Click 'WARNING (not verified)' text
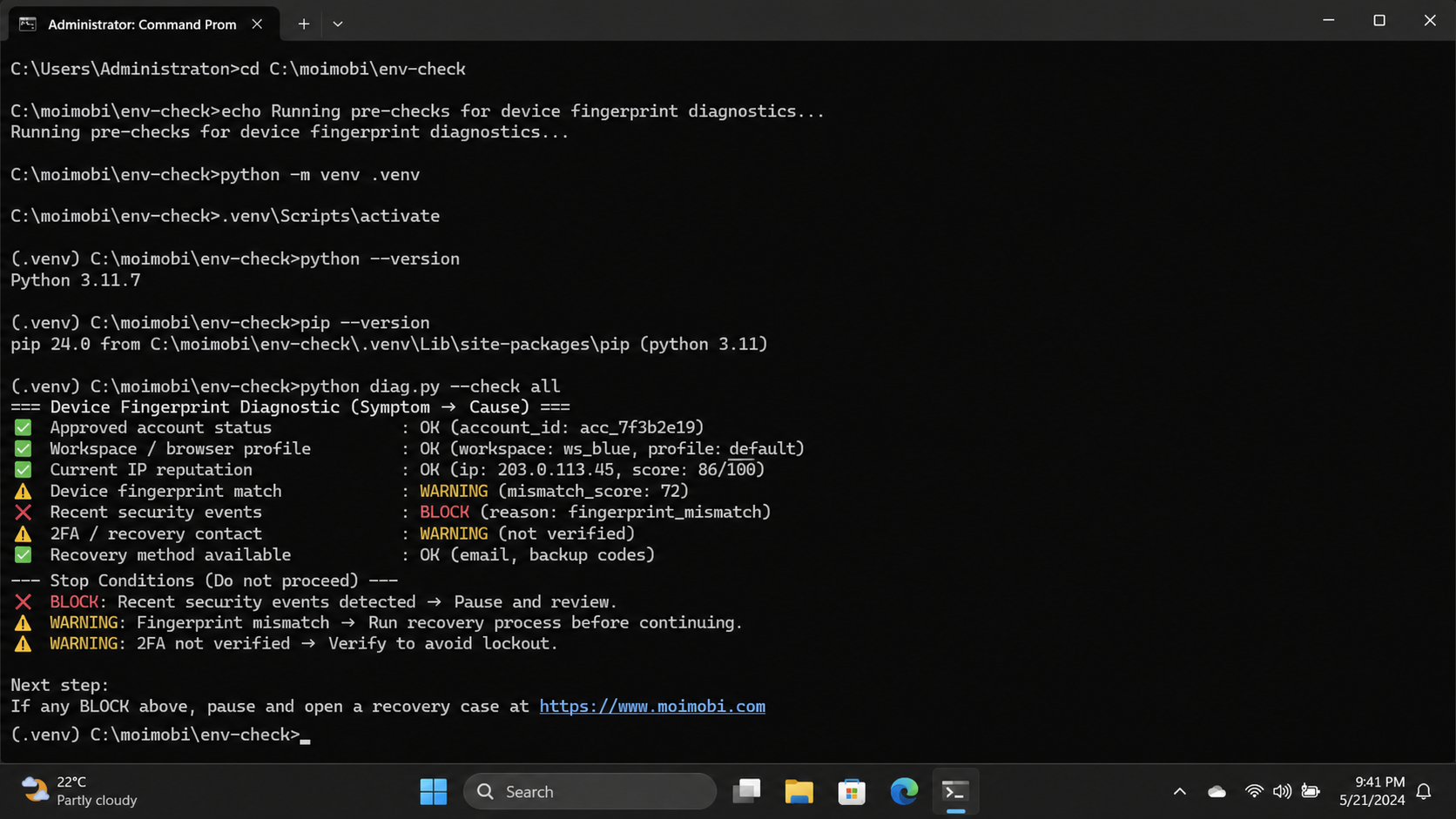 527,534
